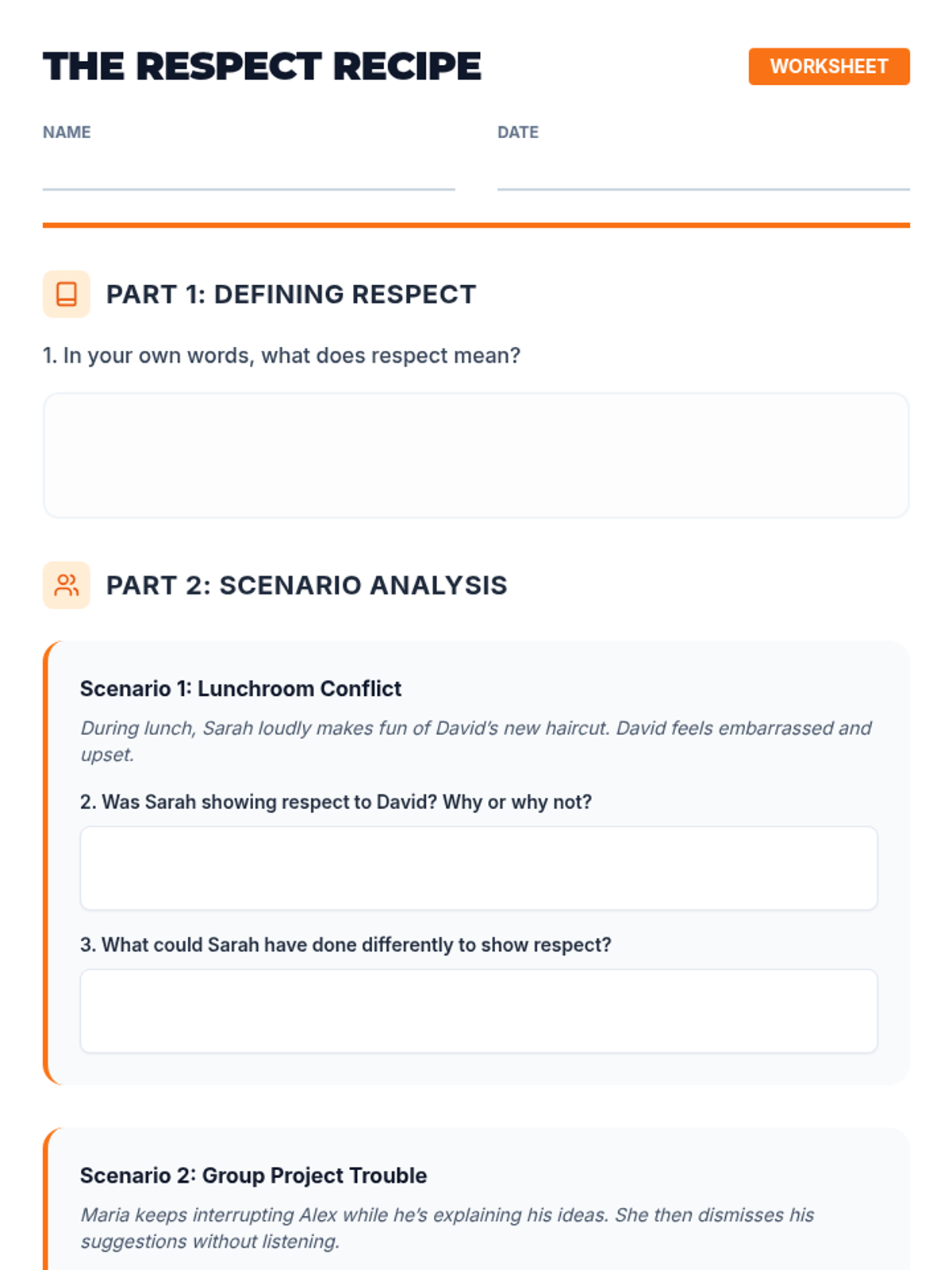The height and width of the screenshot is (1270, 952).
Task: Click the question 'Was Sarah showing respect to David?'
Action: point(336,802)
